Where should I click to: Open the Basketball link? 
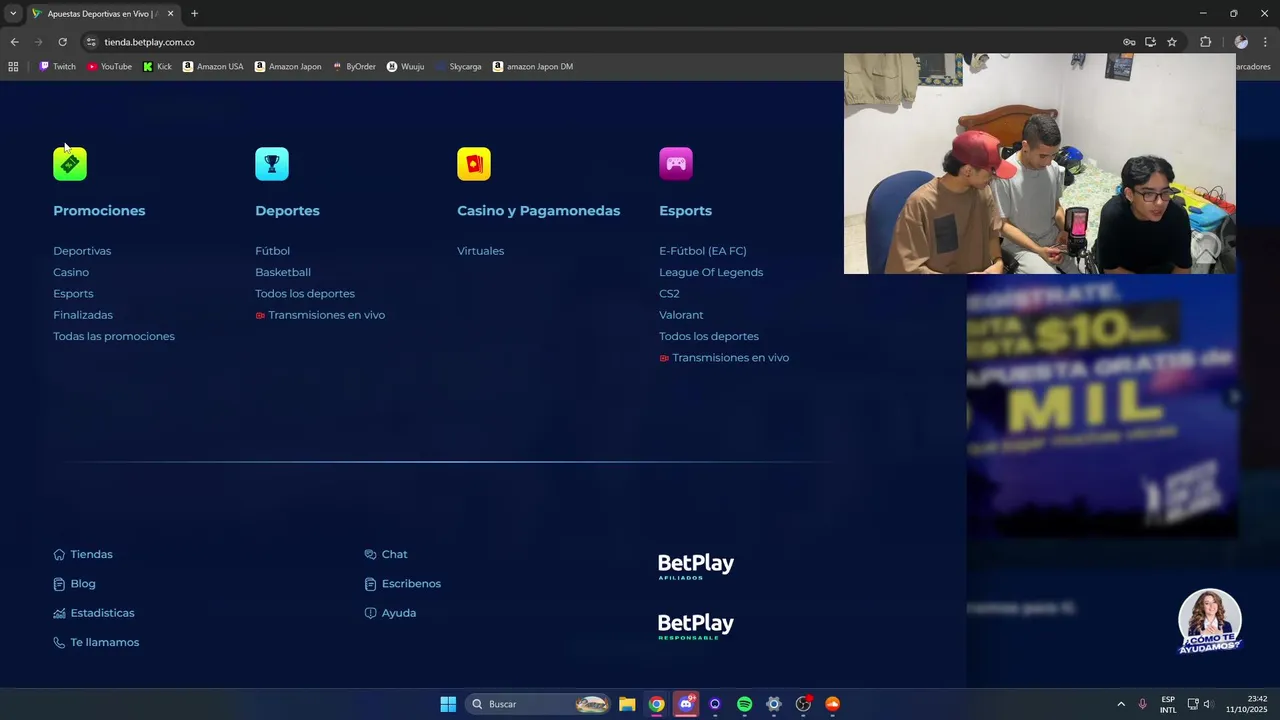[283, 272]
